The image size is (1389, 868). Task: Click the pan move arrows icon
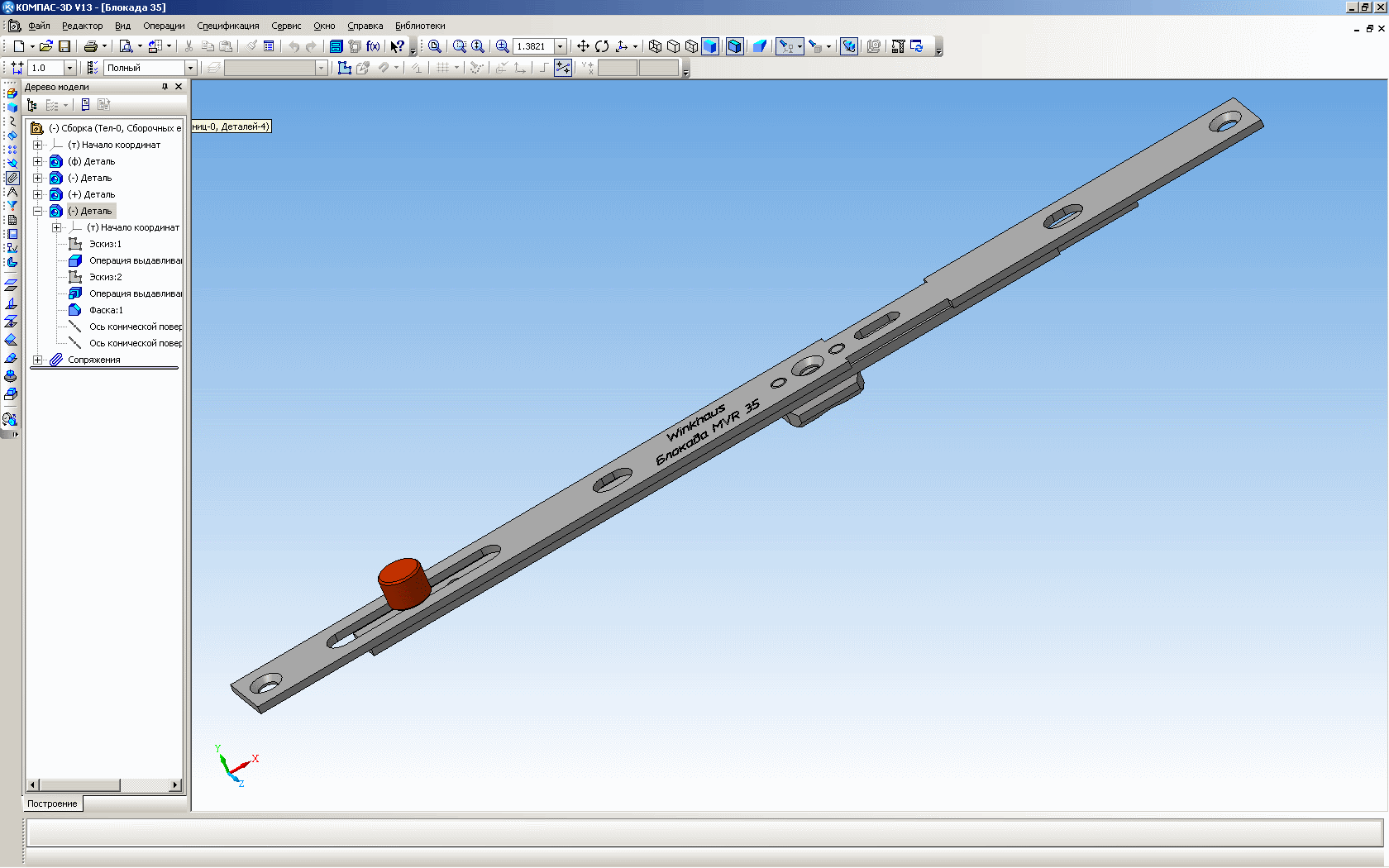pos(583,46)
